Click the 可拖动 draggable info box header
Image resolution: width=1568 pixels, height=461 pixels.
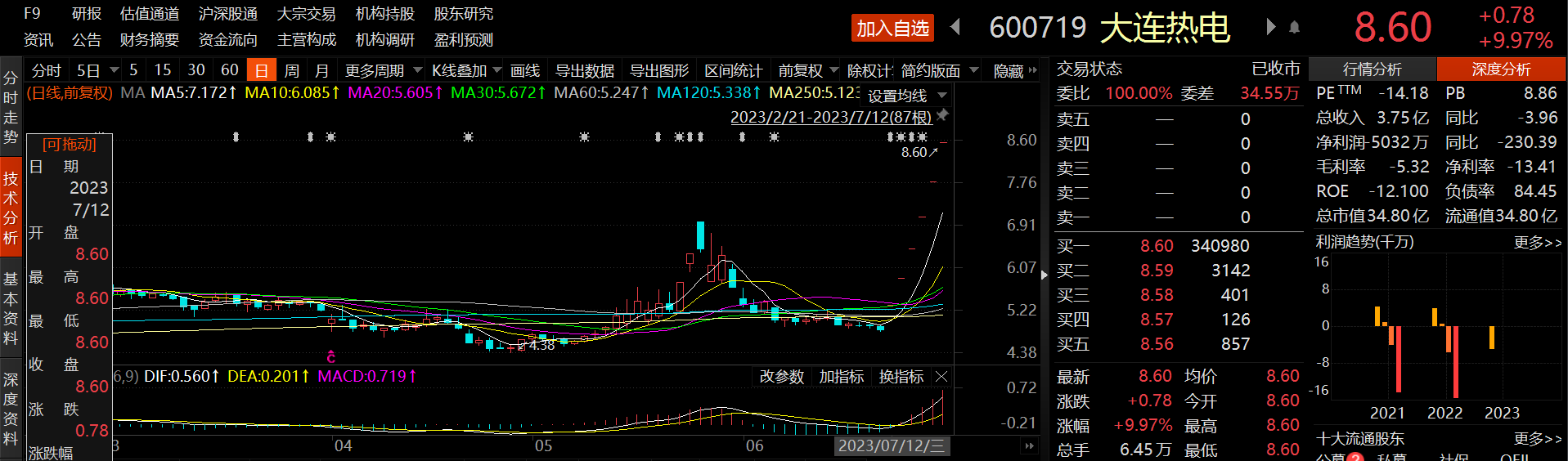pos(70,145)
